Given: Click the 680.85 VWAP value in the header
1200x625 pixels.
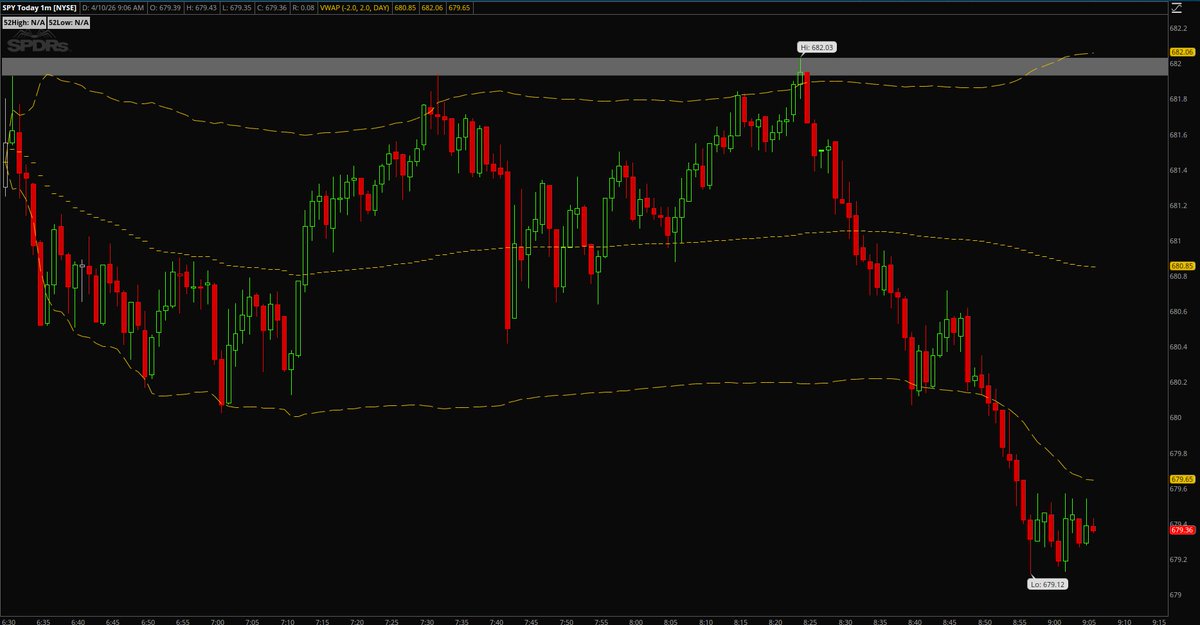Looking at the screenshot, I should coord(405,8).
